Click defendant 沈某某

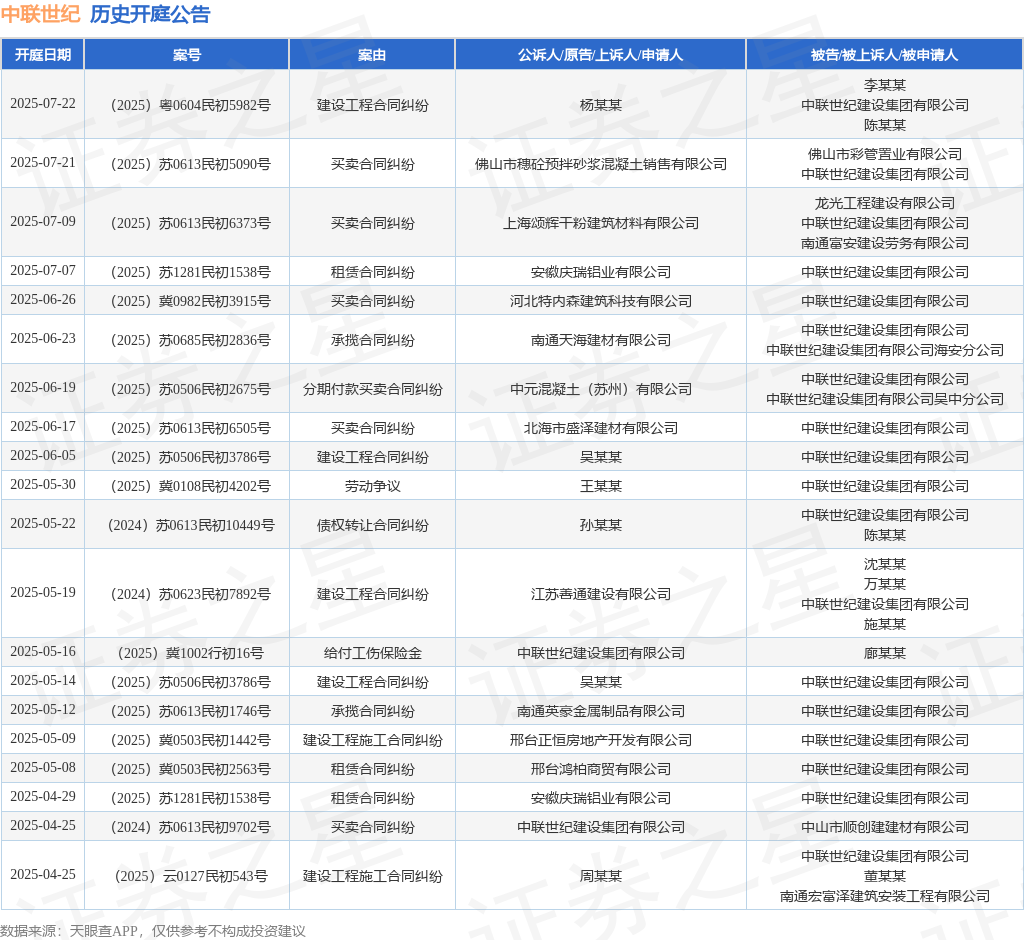pyautogui.click(x=885, y=564)
